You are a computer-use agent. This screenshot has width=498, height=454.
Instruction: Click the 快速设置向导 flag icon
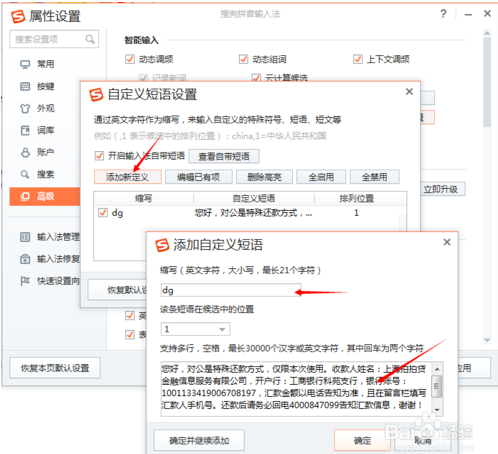25,281
